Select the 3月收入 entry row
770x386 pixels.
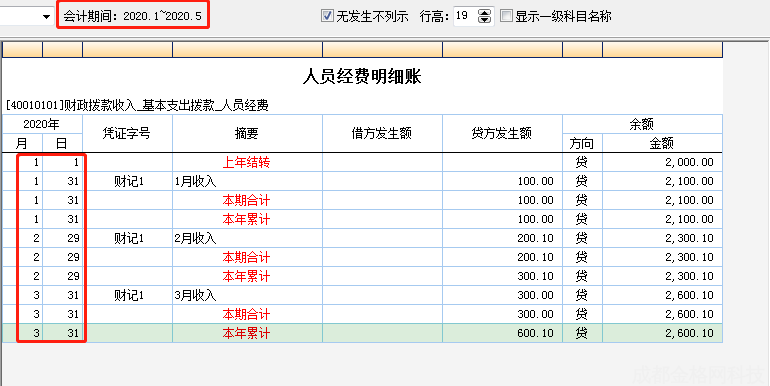click(x=362, y=295)
